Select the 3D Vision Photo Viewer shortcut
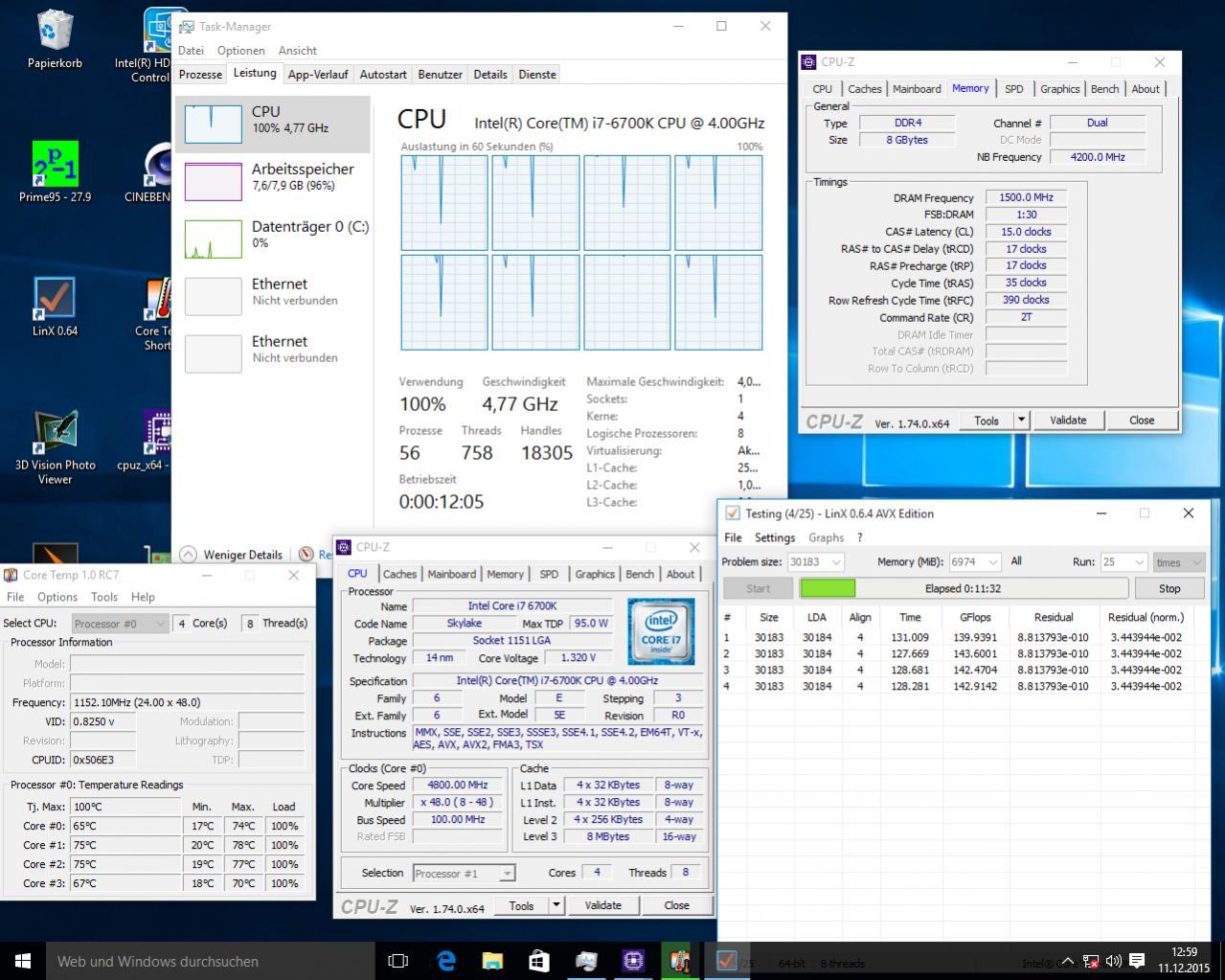This screenshot has width=1225, height=980. [55, 446]
